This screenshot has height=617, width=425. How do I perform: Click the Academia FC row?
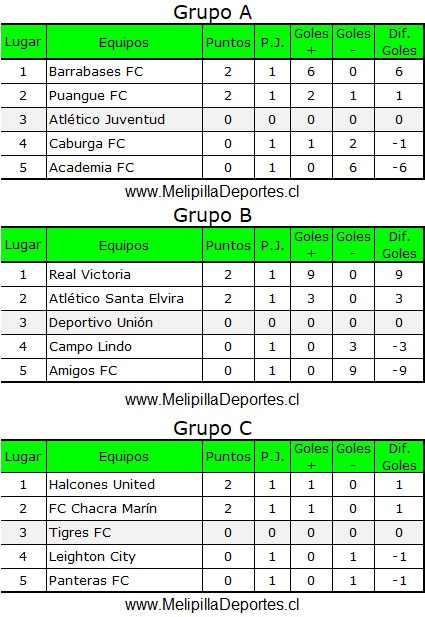click(212, 168)
